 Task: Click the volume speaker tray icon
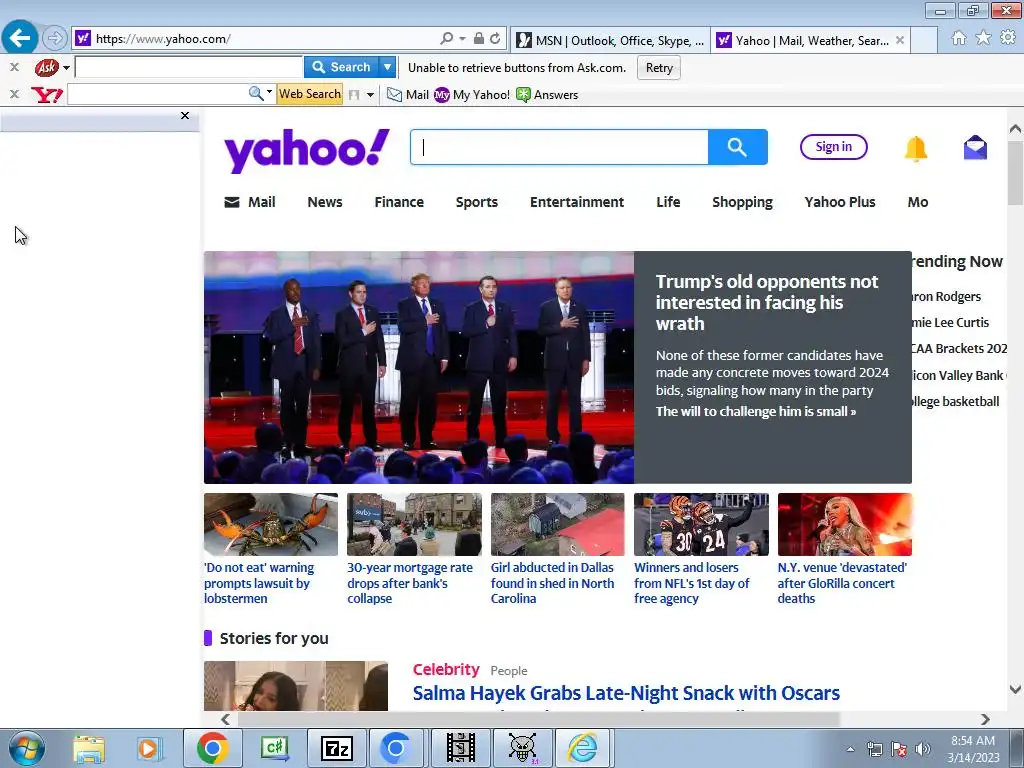click(923, 749)
